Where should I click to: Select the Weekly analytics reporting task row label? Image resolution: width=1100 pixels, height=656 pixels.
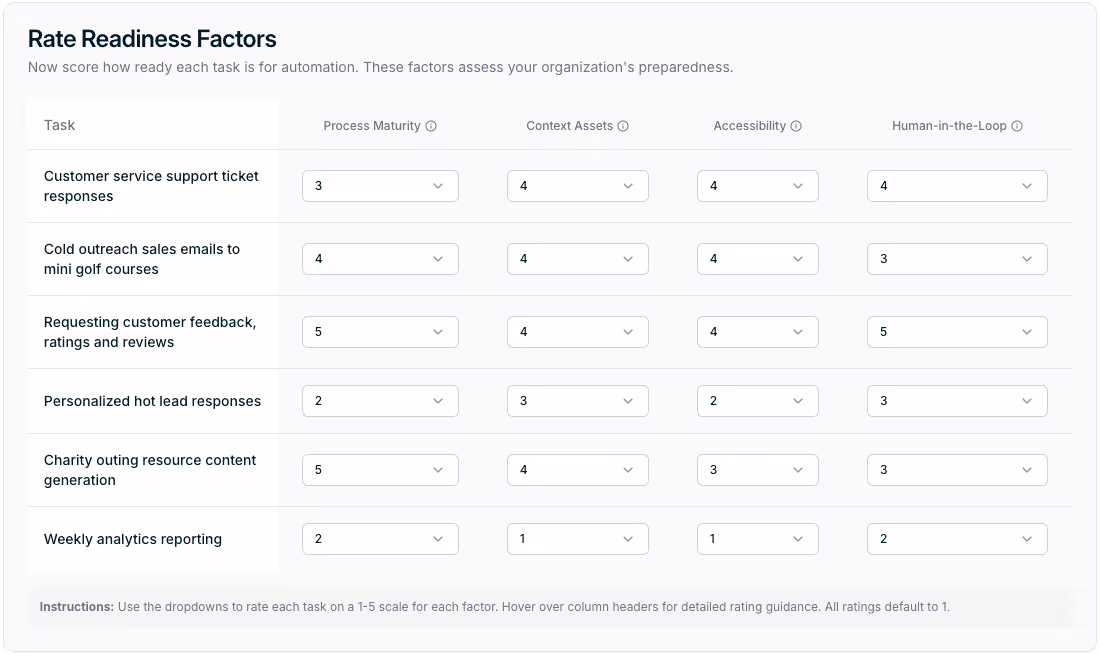pyautogui.click(x=133, y=539)
